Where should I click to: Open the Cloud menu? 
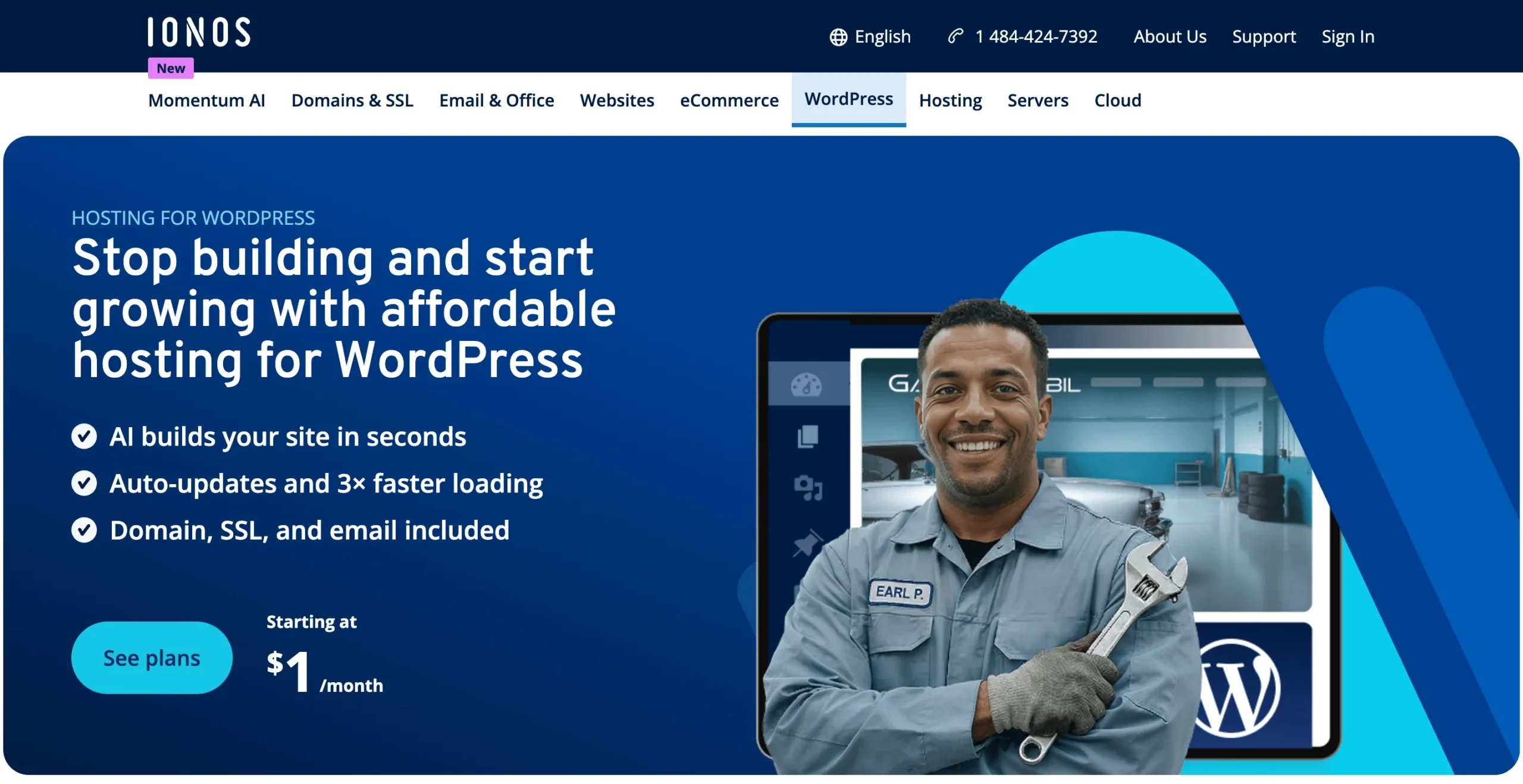1118,100
